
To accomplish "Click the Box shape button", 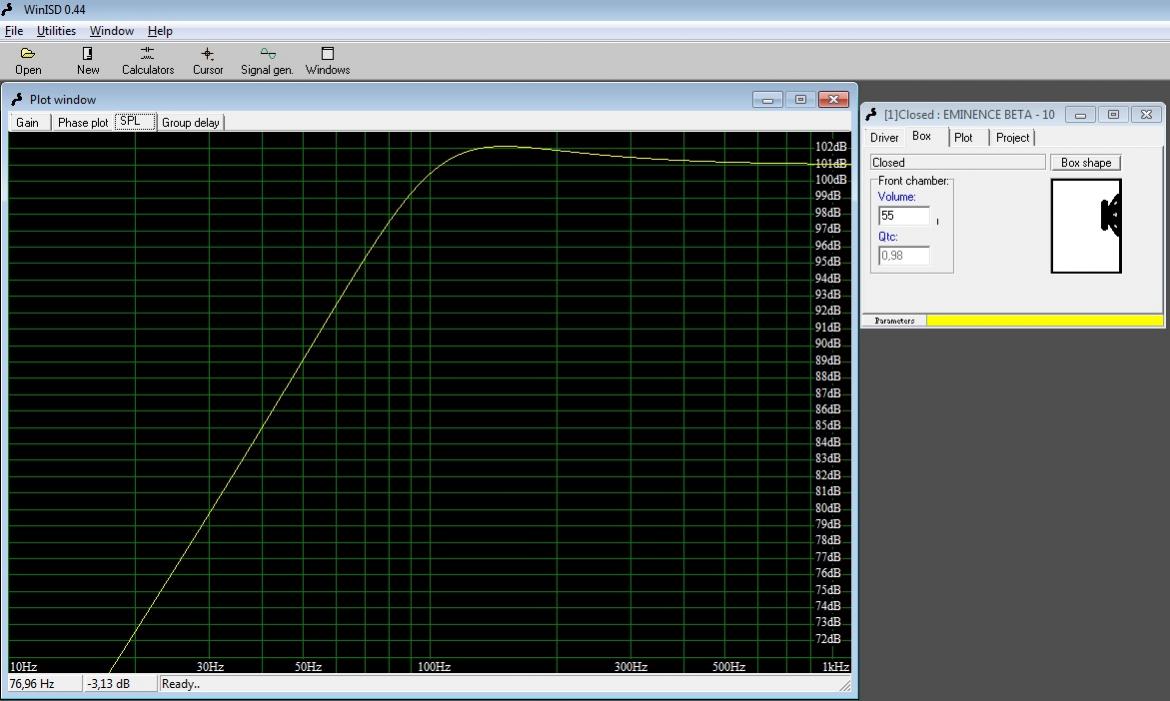I will [1086, 163].
